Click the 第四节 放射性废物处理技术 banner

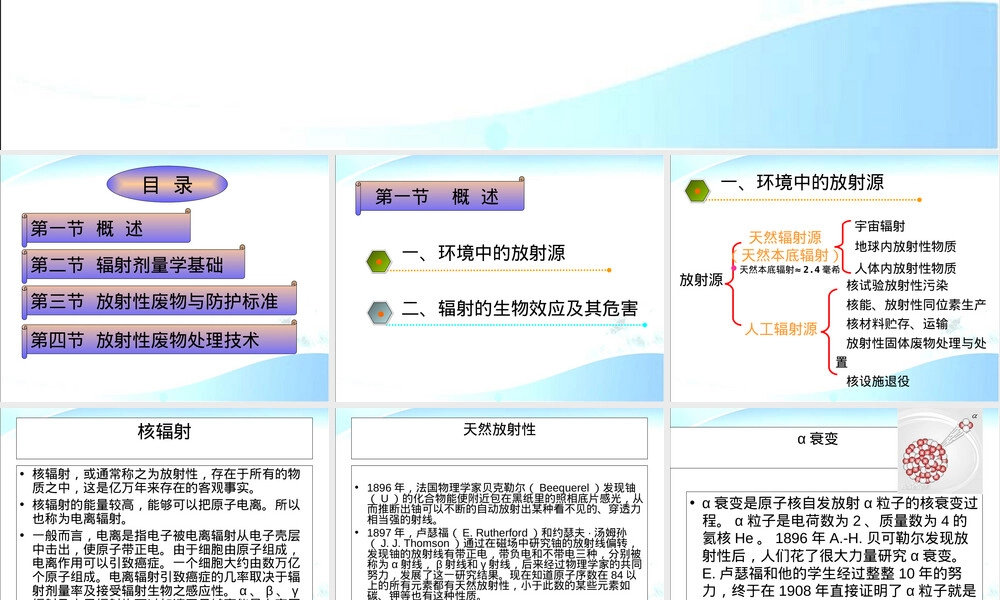(159, 339)
